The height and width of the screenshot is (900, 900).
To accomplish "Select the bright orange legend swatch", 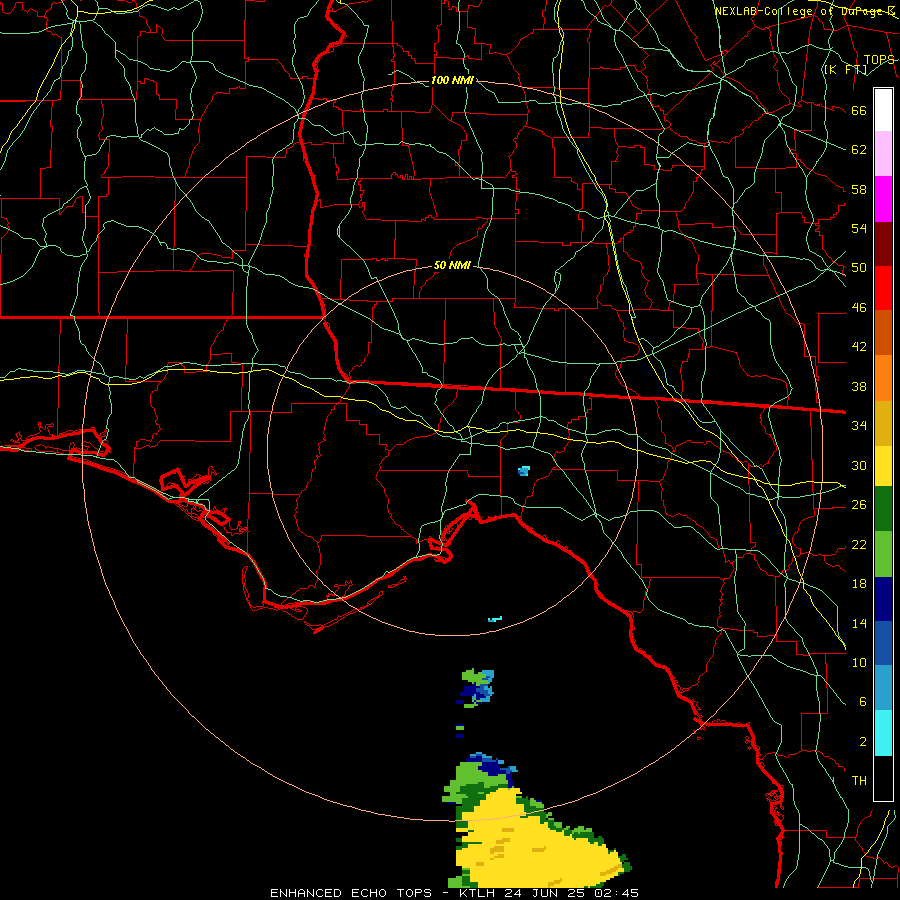I will point(883,378).
